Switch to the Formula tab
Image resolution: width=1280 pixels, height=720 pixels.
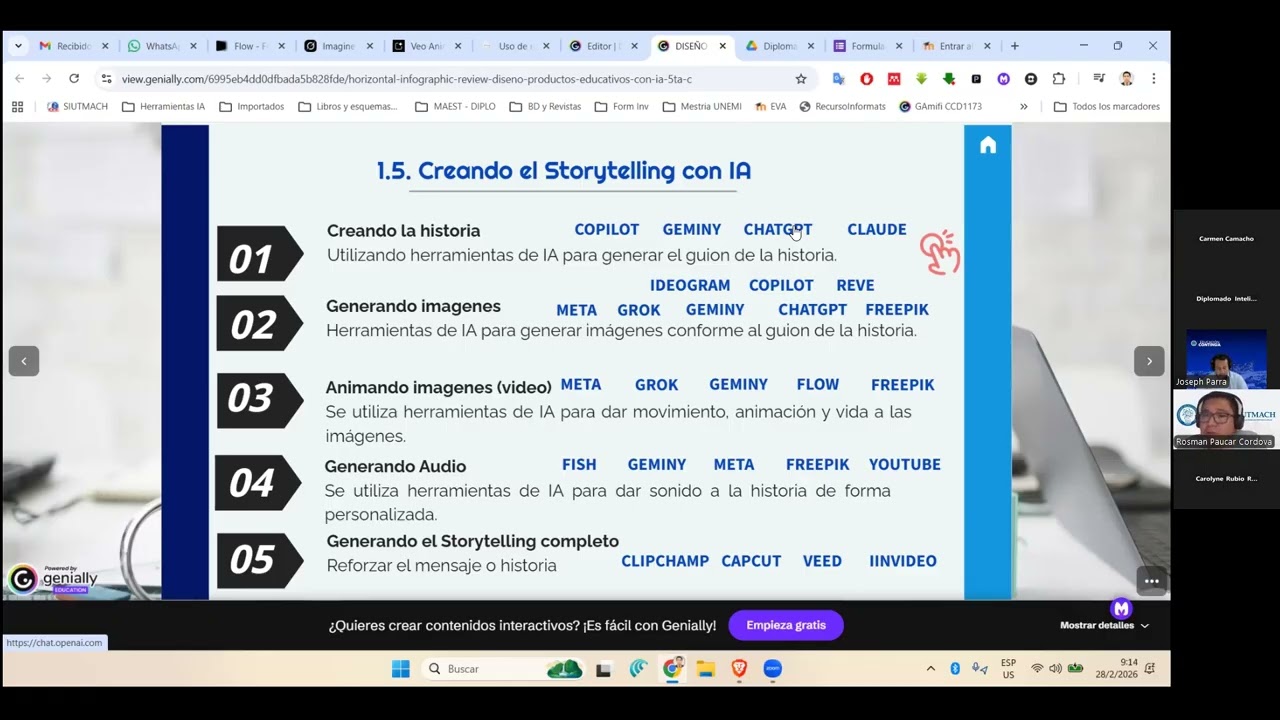coord(866,46)
